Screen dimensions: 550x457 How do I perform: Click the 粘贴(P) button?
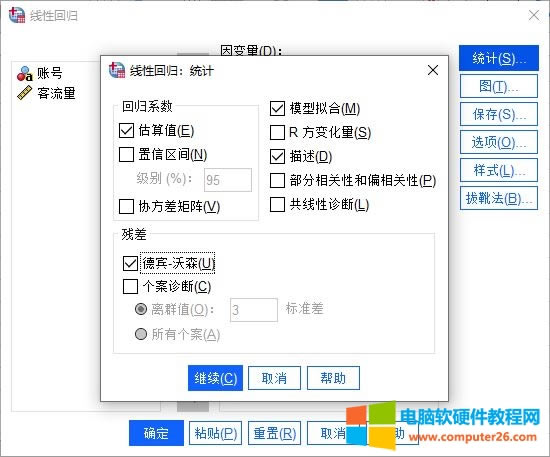pyautogui.click(x=215, y=433)
